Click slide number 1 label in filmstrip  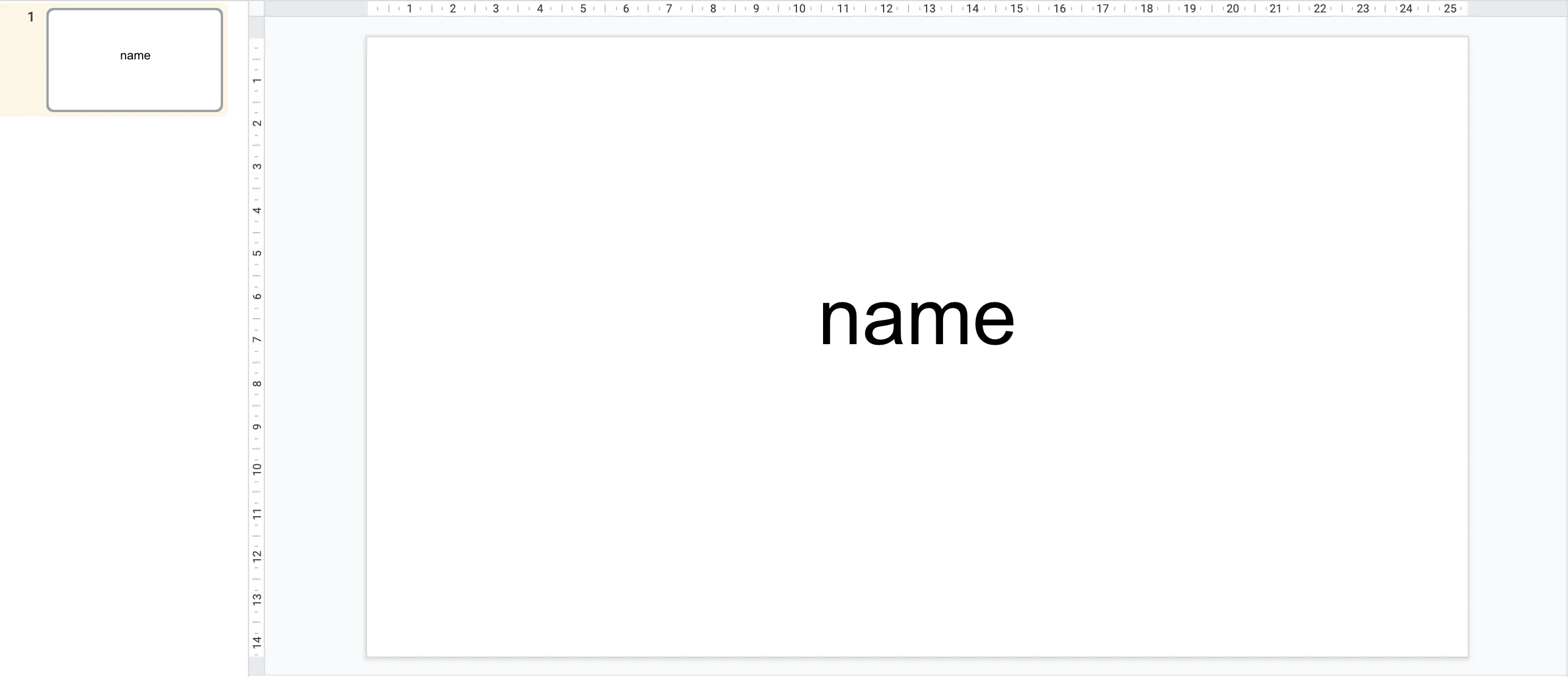(31, 17)
